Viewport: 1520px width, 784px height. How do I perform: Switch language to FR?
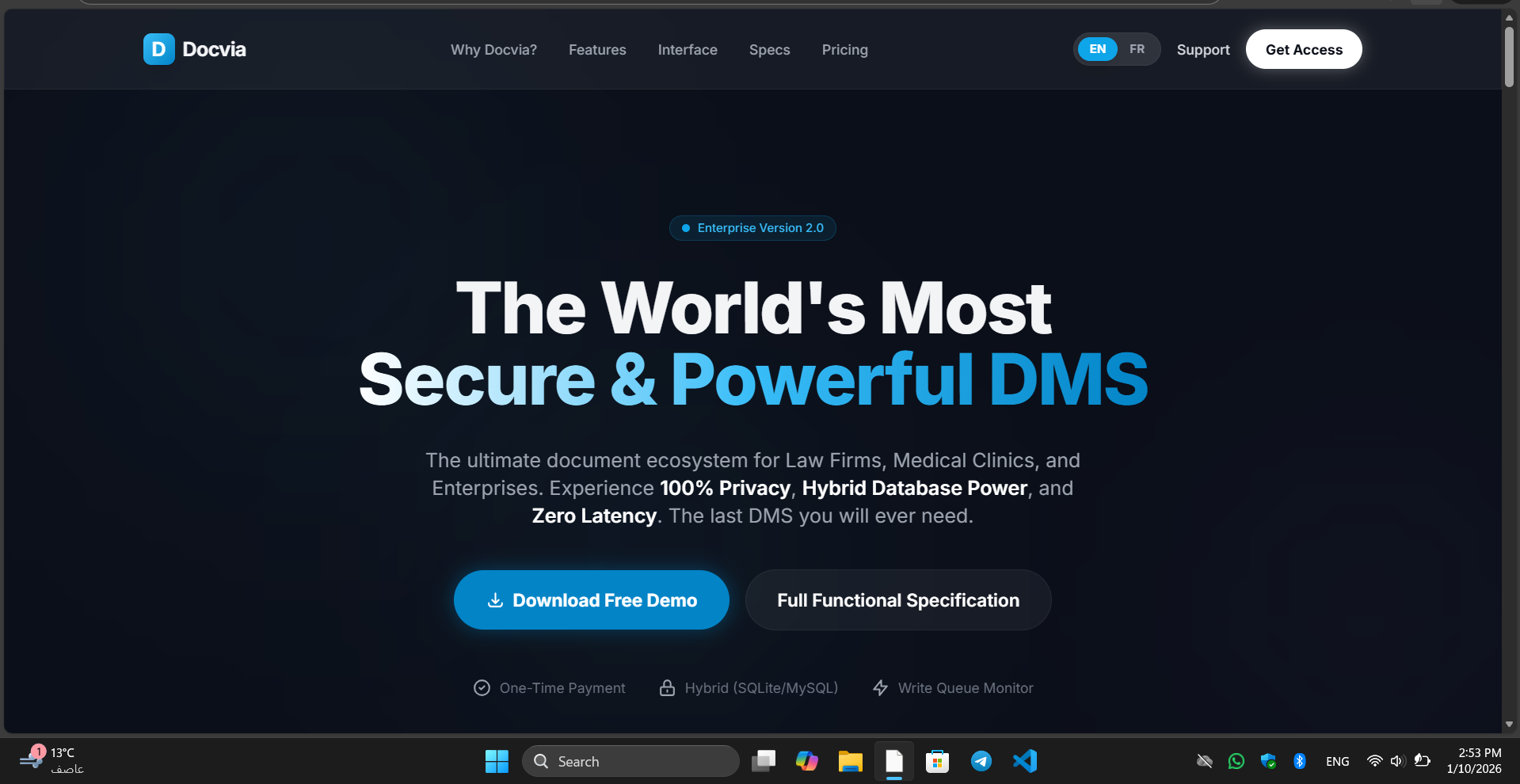point(1137,49)
